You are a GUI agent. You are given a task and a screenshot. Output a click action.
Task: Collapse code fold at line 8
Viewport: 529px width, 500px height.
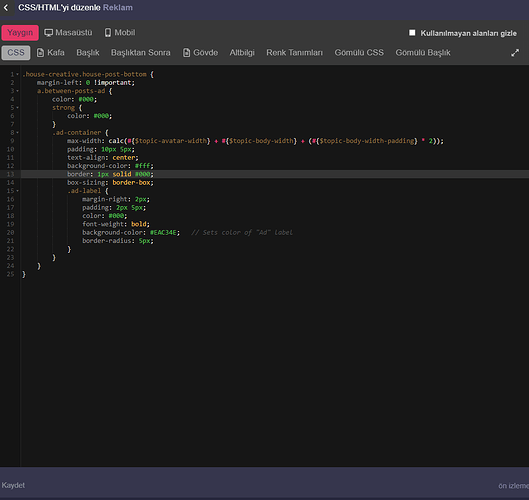coord(18,133)
